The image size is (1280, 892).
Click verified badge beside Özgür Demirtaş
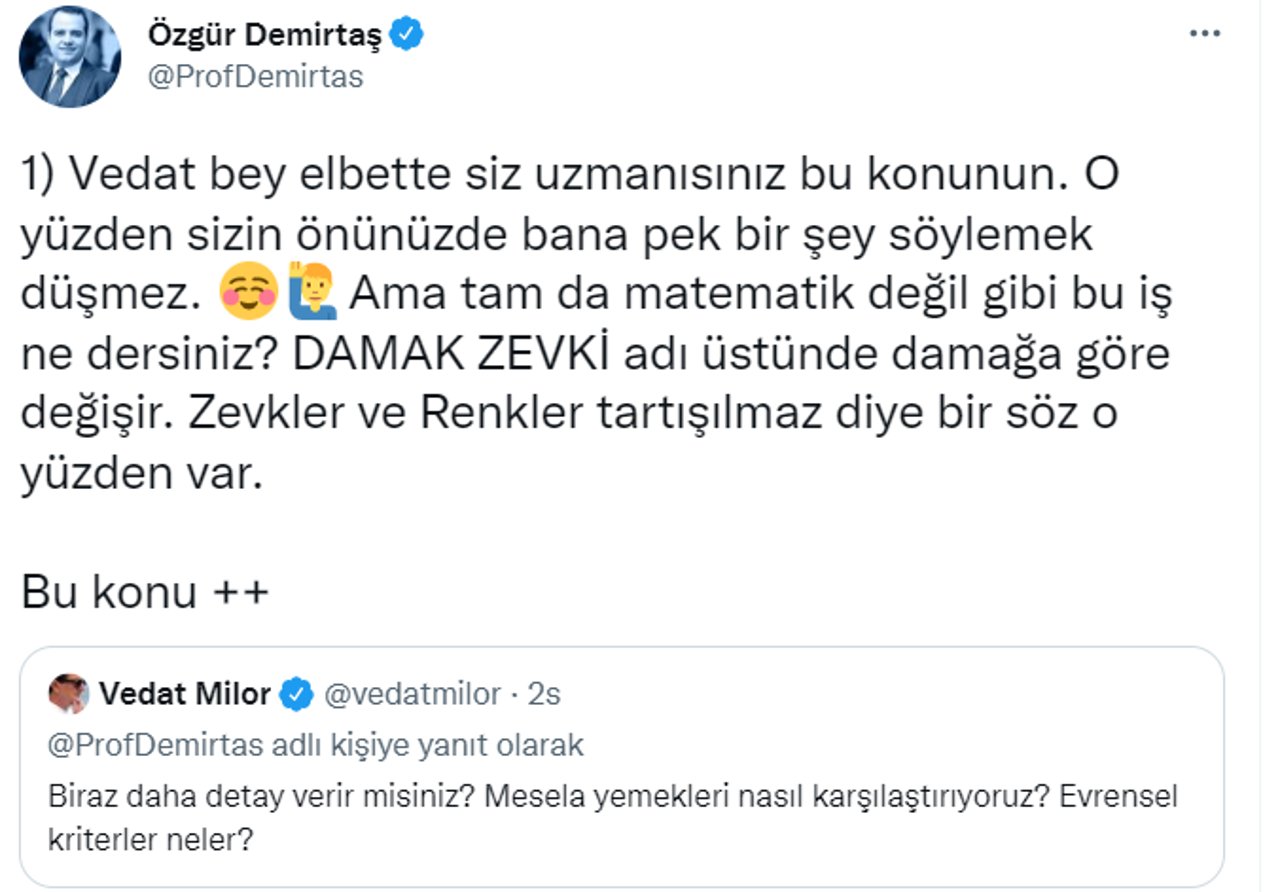point(407,35)
